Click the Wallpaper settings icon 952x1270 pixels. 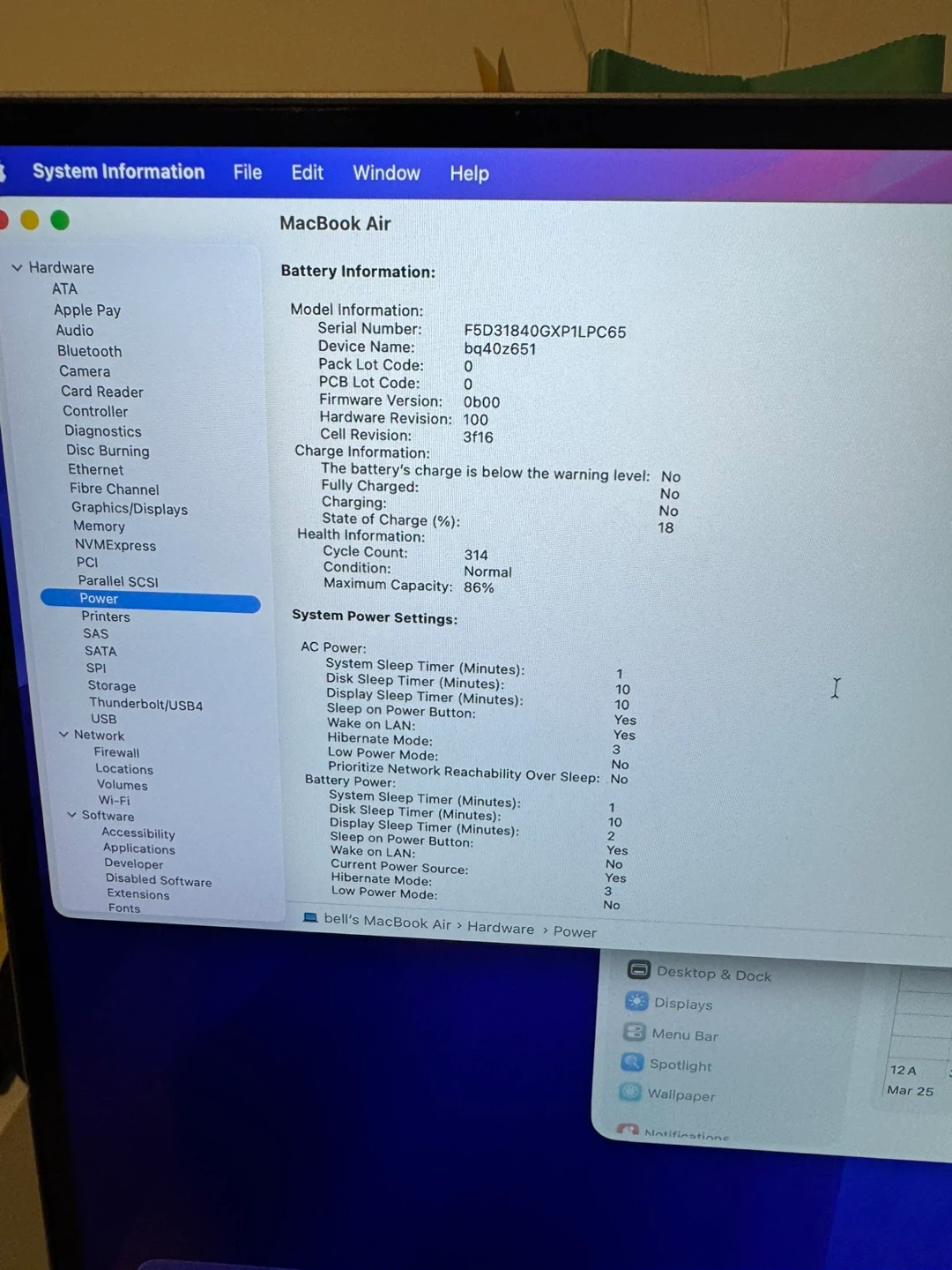click(630, 1092)
